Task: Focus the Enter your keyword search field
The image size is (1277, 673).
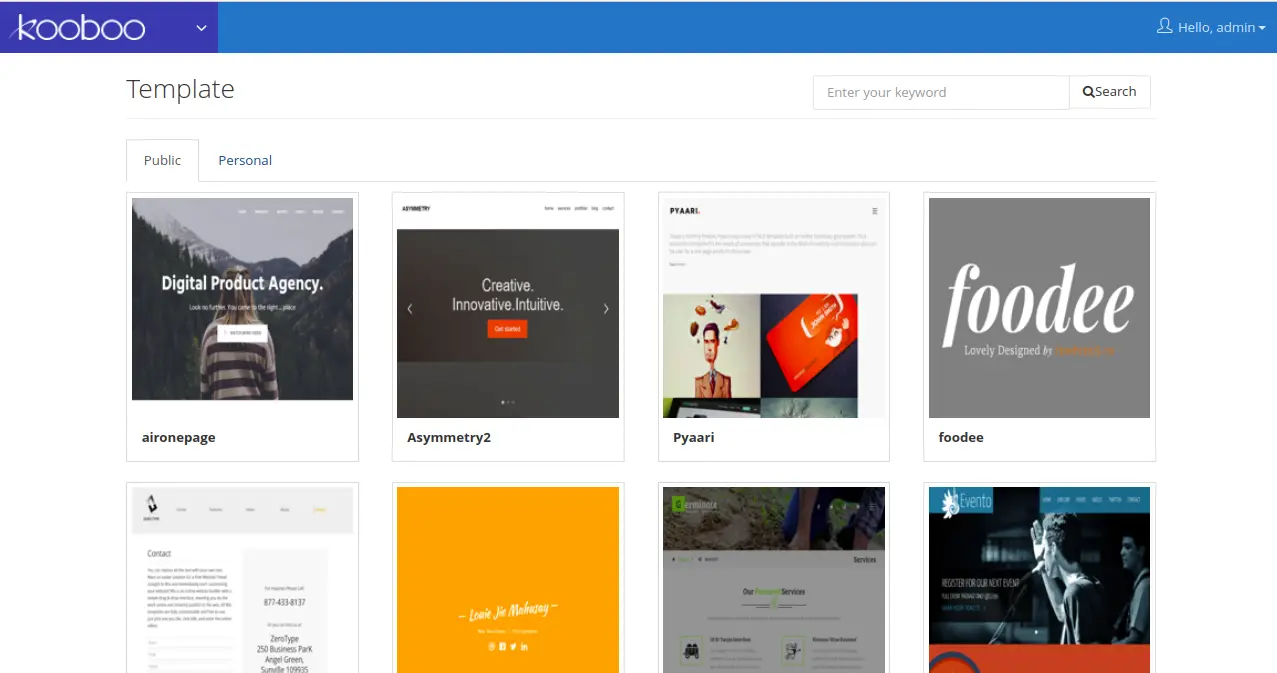Action: pyautogui.click(x=941, y=92)
